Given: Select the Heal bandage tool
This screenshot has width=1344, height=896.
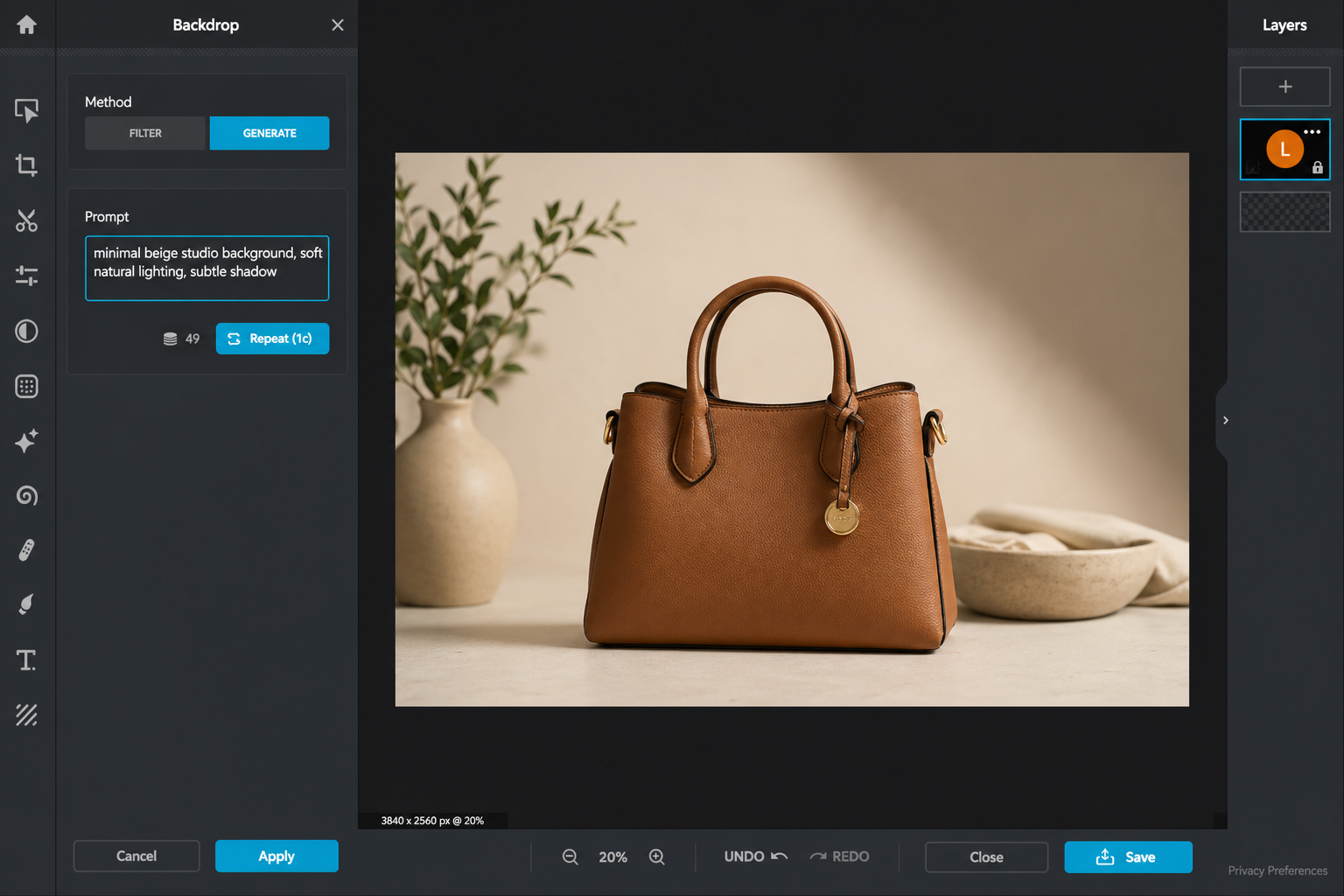Looking at the screenshot, I should [x=26, y=550].
